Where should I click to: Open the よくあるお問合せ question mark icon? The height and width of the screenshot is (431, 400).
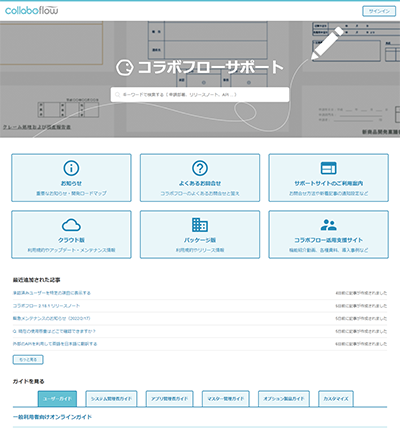[x=200, y=168]
